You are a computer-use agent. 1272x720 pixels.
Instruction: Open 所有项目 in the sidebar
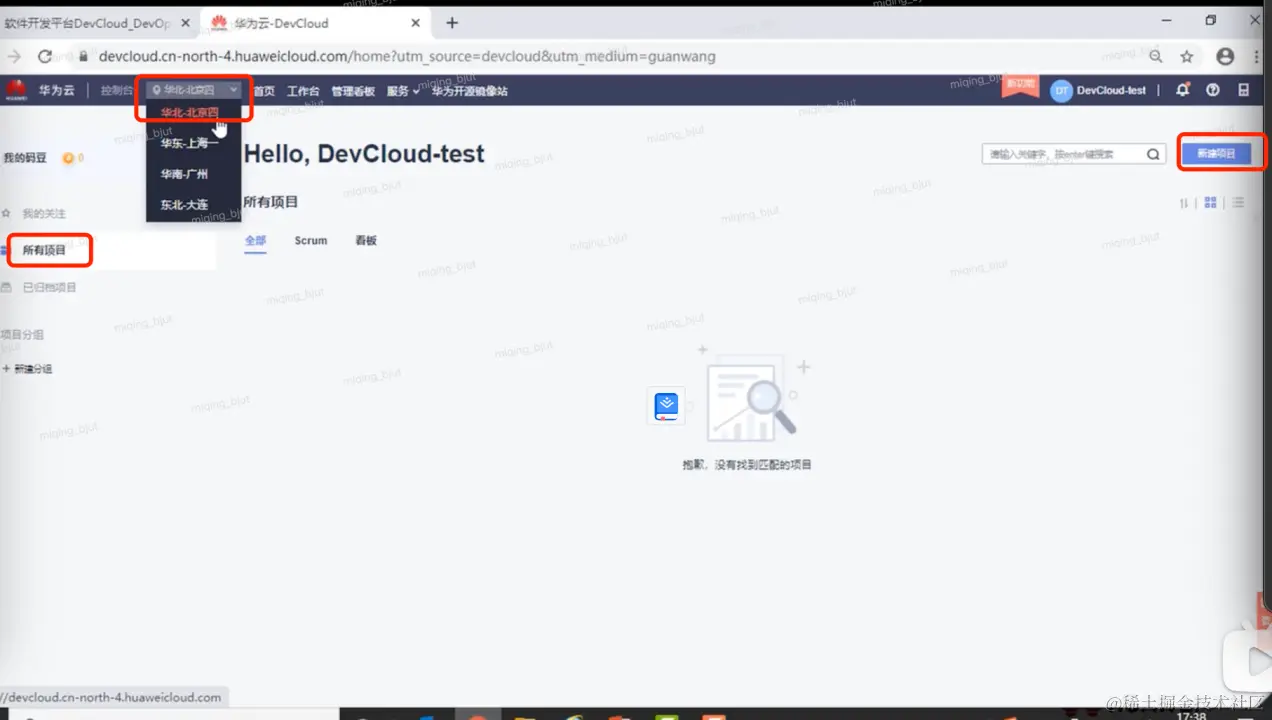44,250
